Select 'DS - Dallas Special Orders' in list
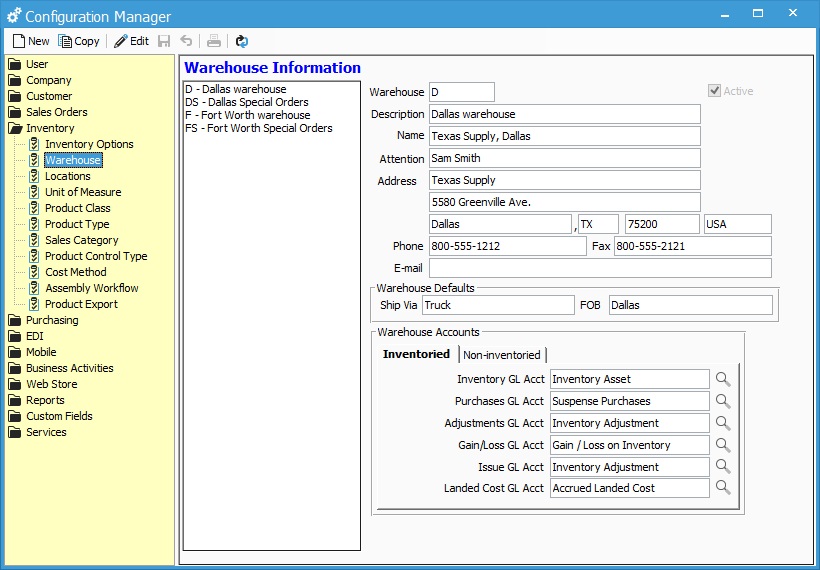820x570 pixels. pos(247,102)
